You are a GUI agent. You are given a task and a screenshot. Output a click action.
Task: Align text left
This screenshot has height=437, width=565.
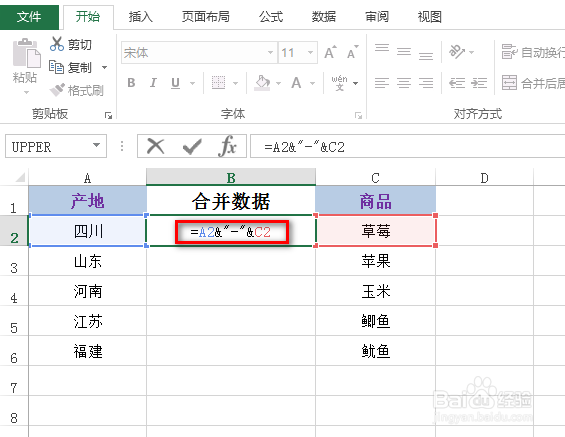click(x=382, y=83)
